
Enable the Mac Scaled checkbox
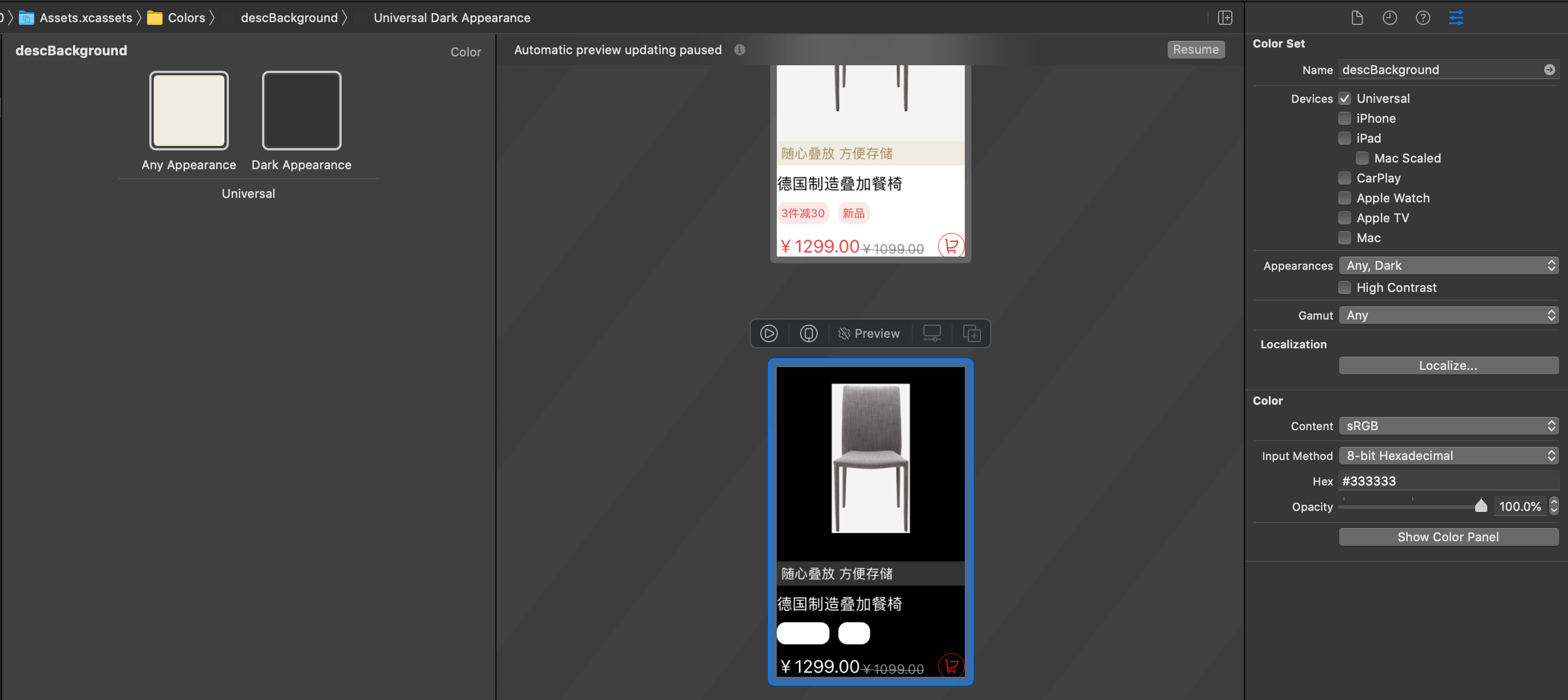[x=1362, y=158]
